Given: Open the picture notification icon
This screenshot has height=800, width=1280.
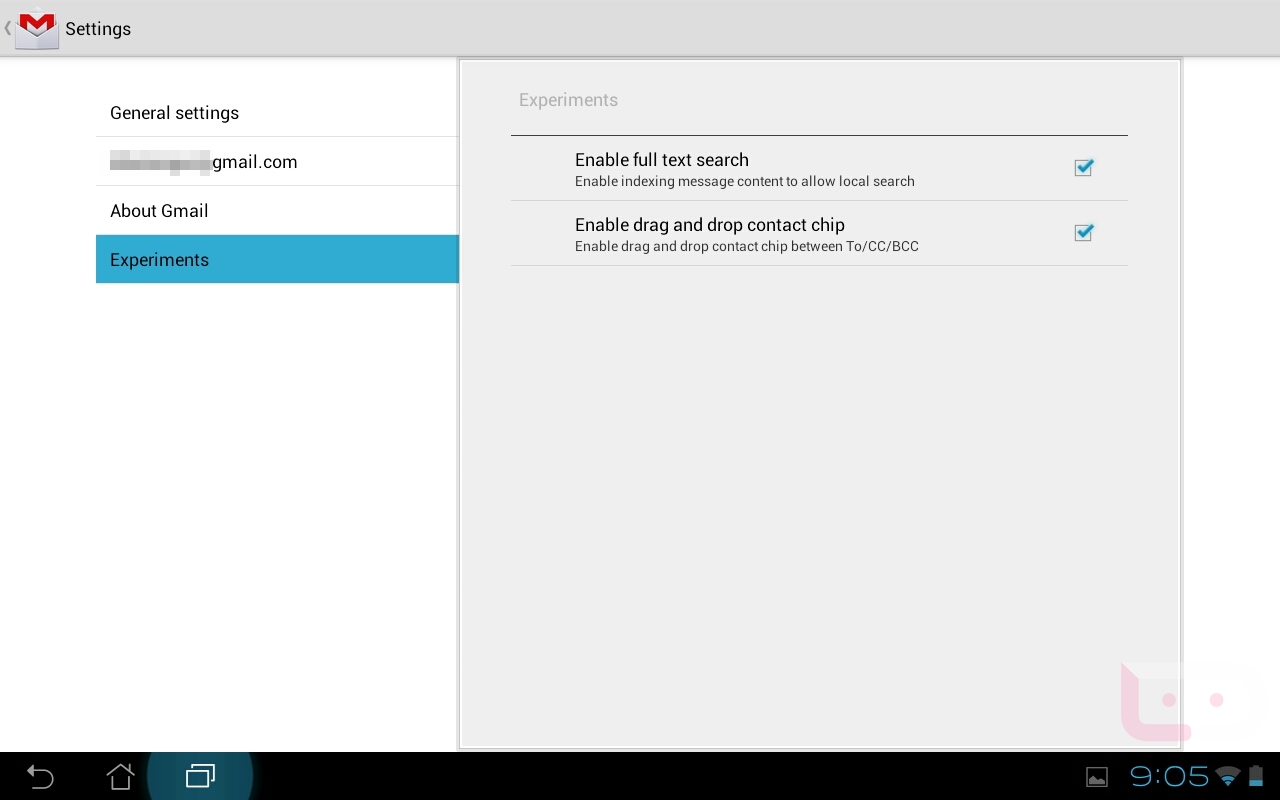Looking at the screenshot, I should [x=1097, y=777].
